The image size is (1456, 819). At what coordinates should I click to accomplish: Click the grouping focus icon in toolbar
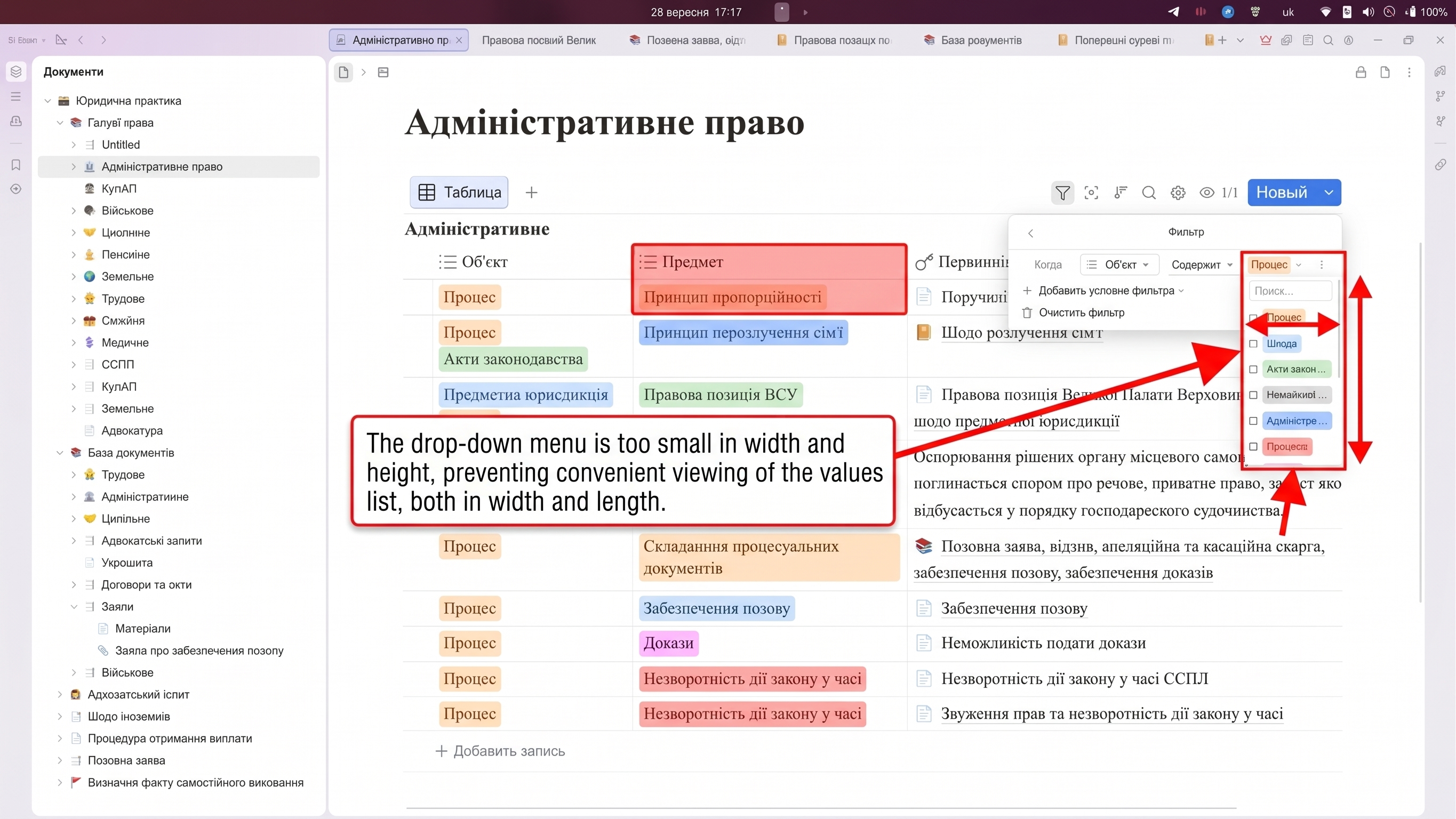(1091, 192)
